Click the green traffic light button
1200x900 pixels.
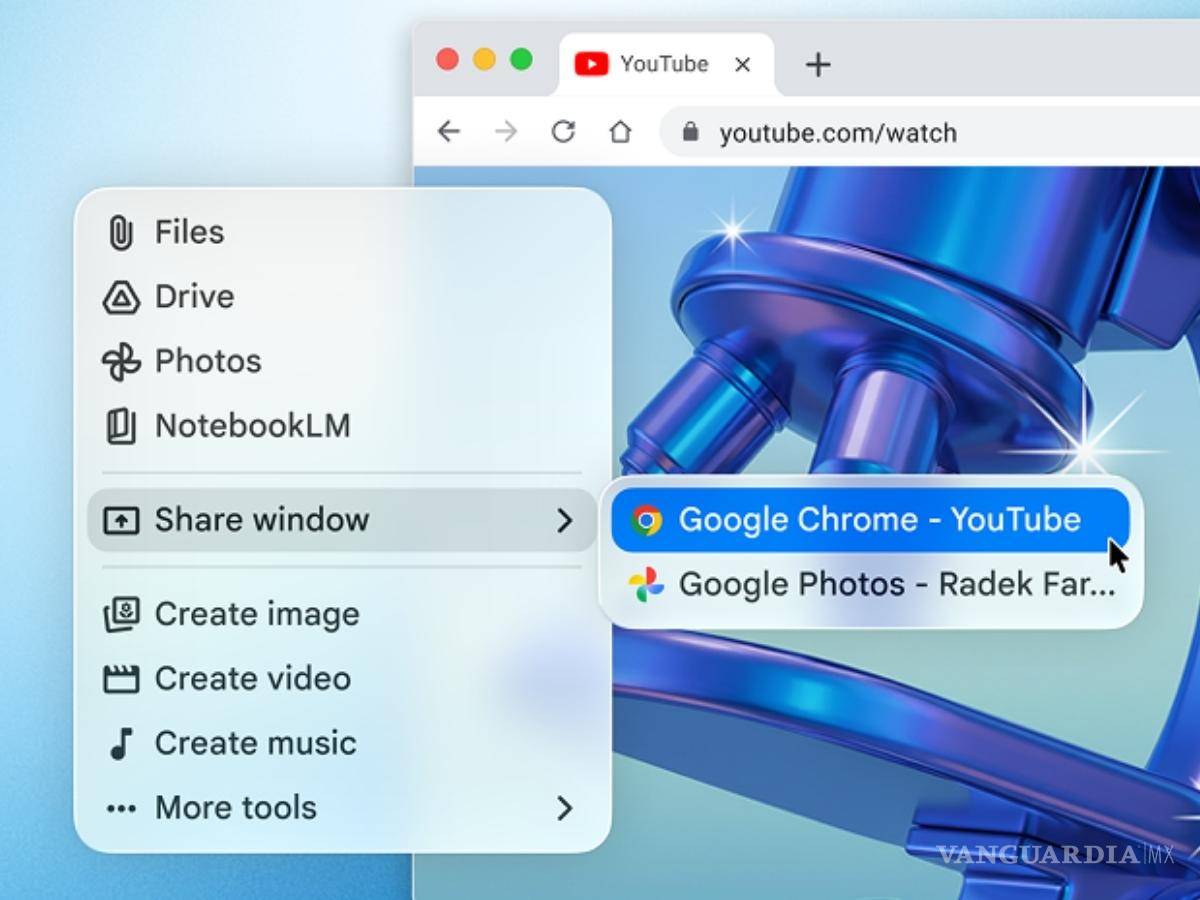pos(520,58)
